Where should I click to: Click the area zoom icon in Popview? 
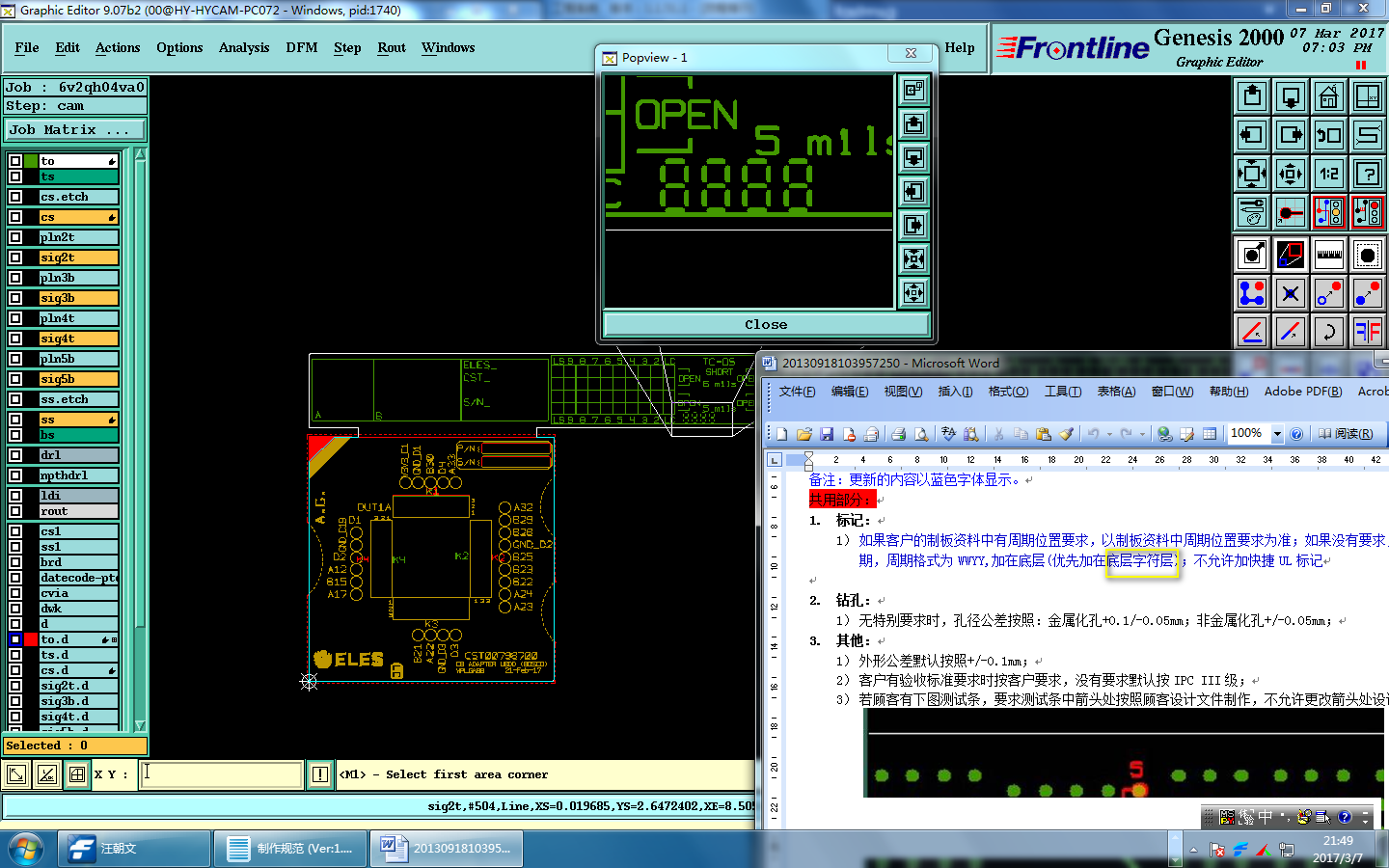point(913,91)
